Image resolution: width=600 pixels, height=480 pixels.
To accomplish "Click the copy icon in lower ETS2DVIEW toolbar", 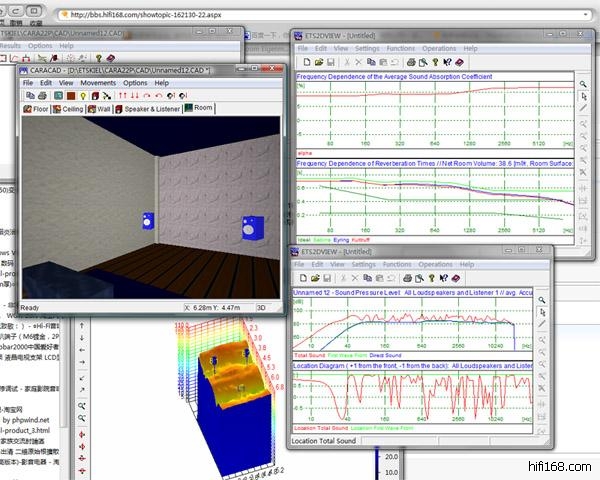I will pyautogui.click(x=367, y=277).
